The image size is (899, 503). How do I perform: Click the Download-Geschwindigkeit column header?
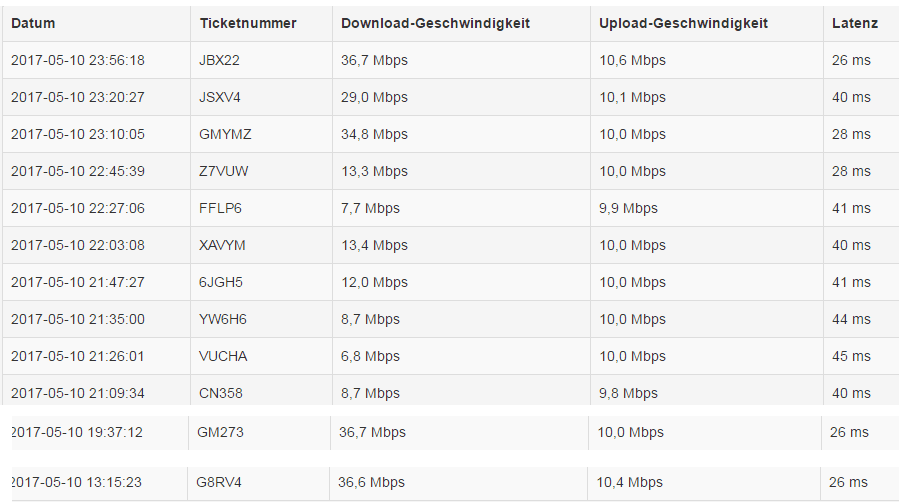click(x=435, y=24)
